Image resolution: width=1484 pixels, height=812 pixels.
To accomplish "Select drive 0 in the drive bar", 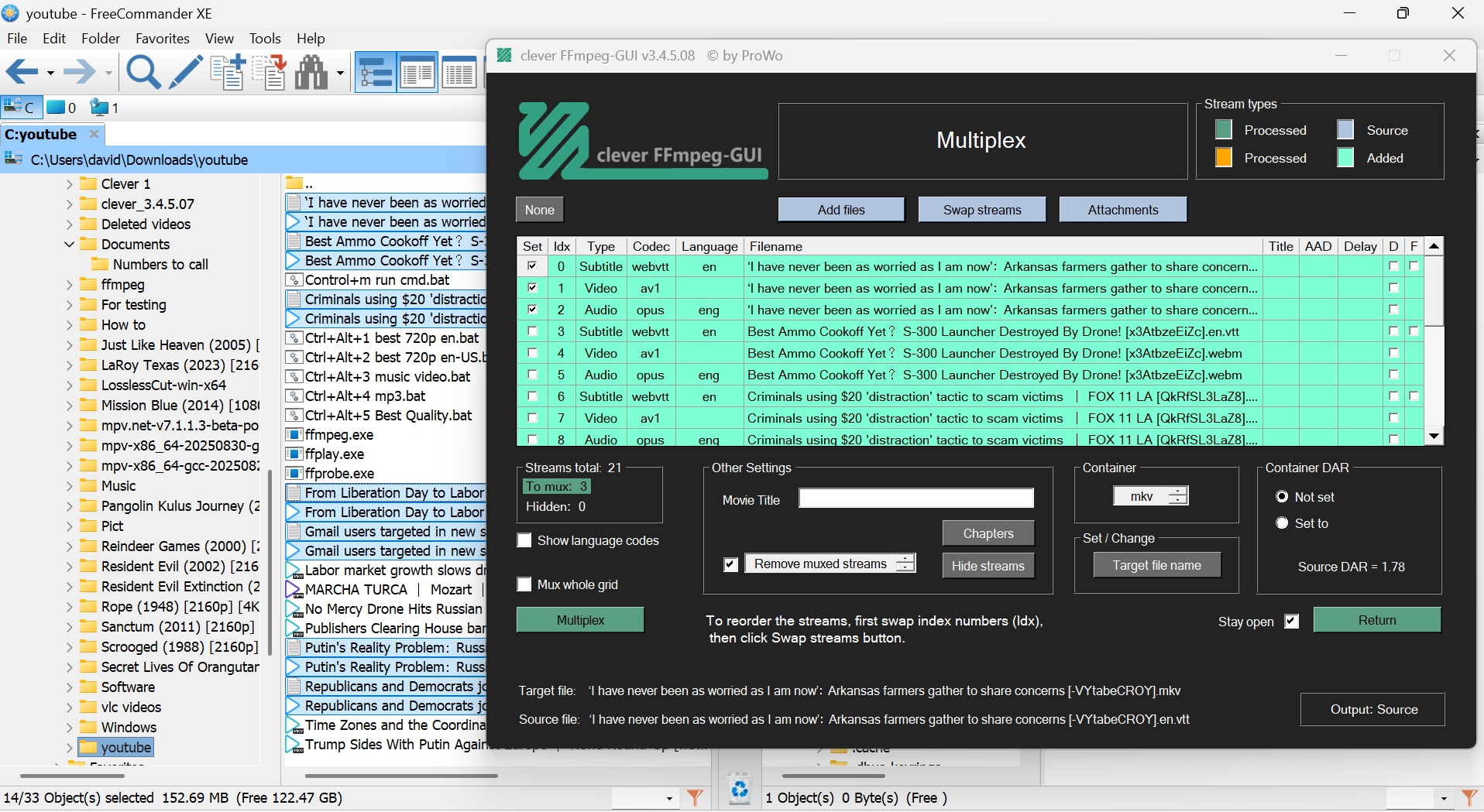I will tap(61, 108).
